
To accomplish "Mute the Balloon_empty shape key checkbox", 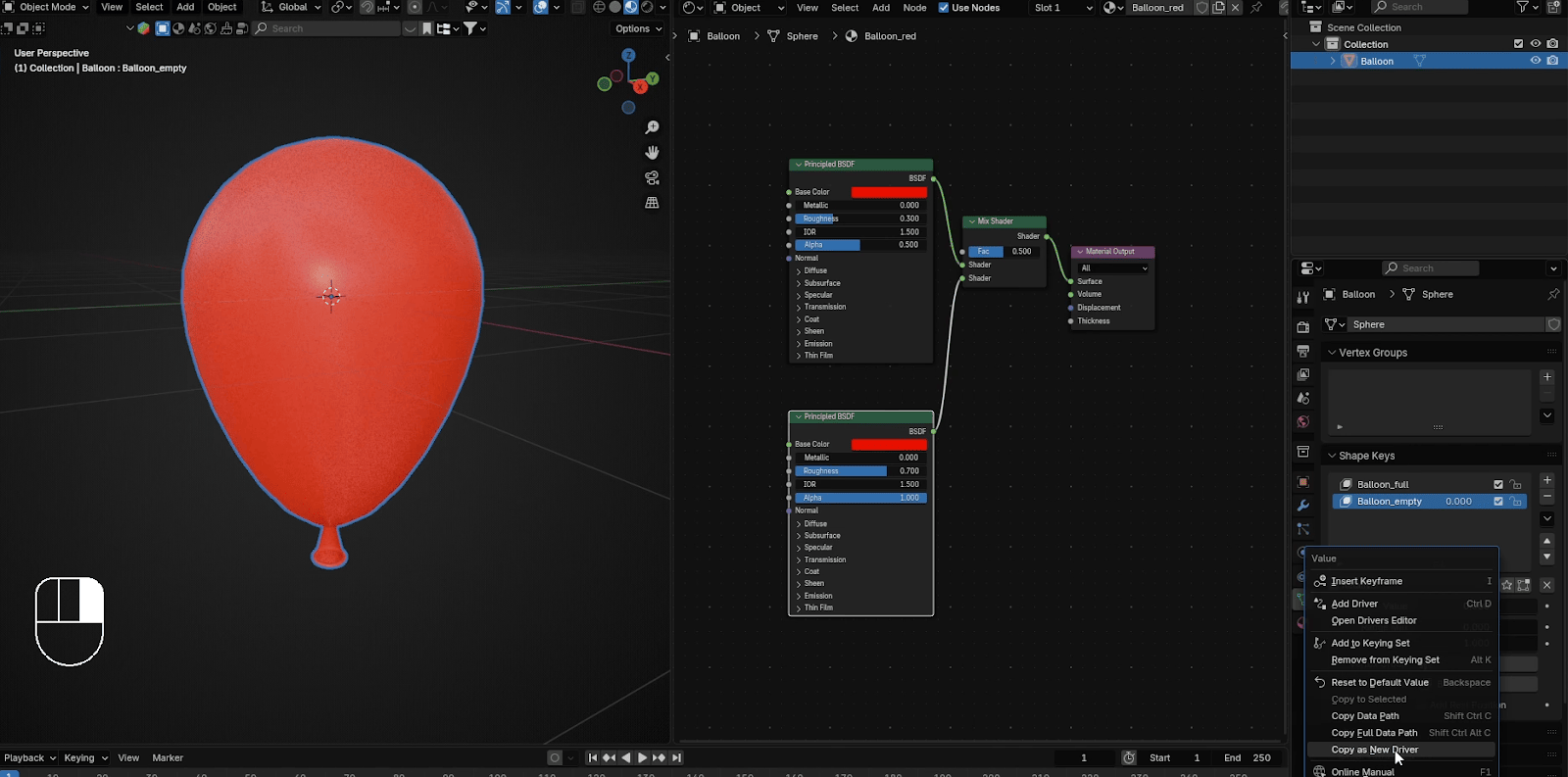I will (1497, 502).
